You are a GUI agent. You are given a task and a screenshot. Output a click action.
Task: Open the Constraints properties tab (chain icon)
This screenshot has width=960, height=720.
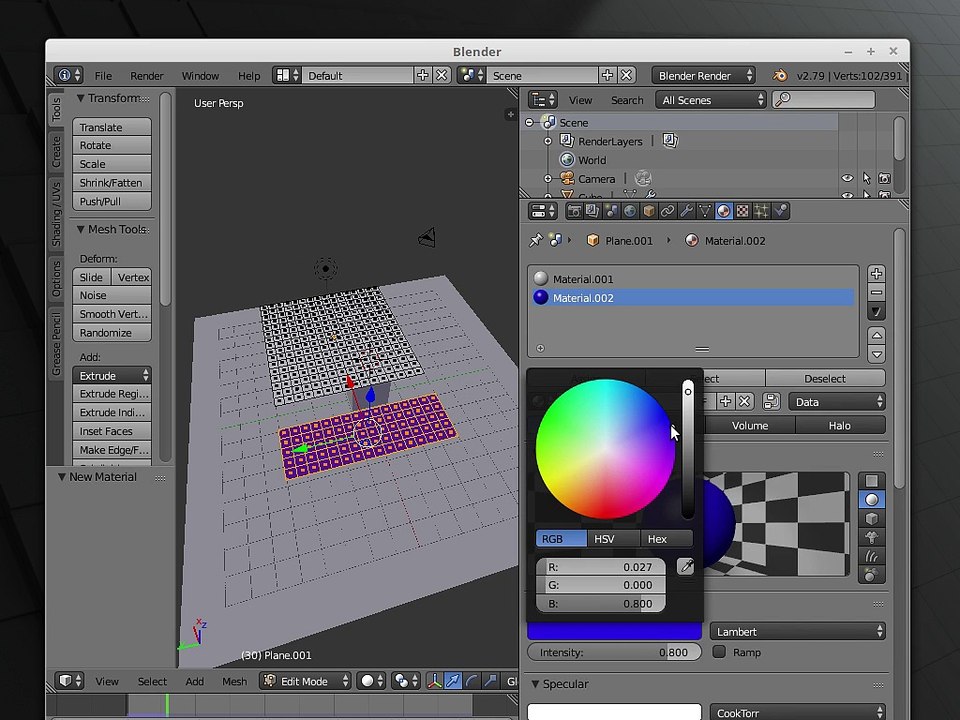[667, 211]
